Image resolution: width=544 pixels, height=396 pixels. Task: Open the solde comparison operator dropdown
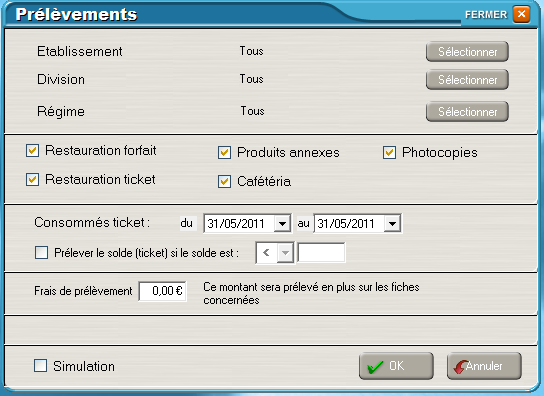click(x=285, y=253)
